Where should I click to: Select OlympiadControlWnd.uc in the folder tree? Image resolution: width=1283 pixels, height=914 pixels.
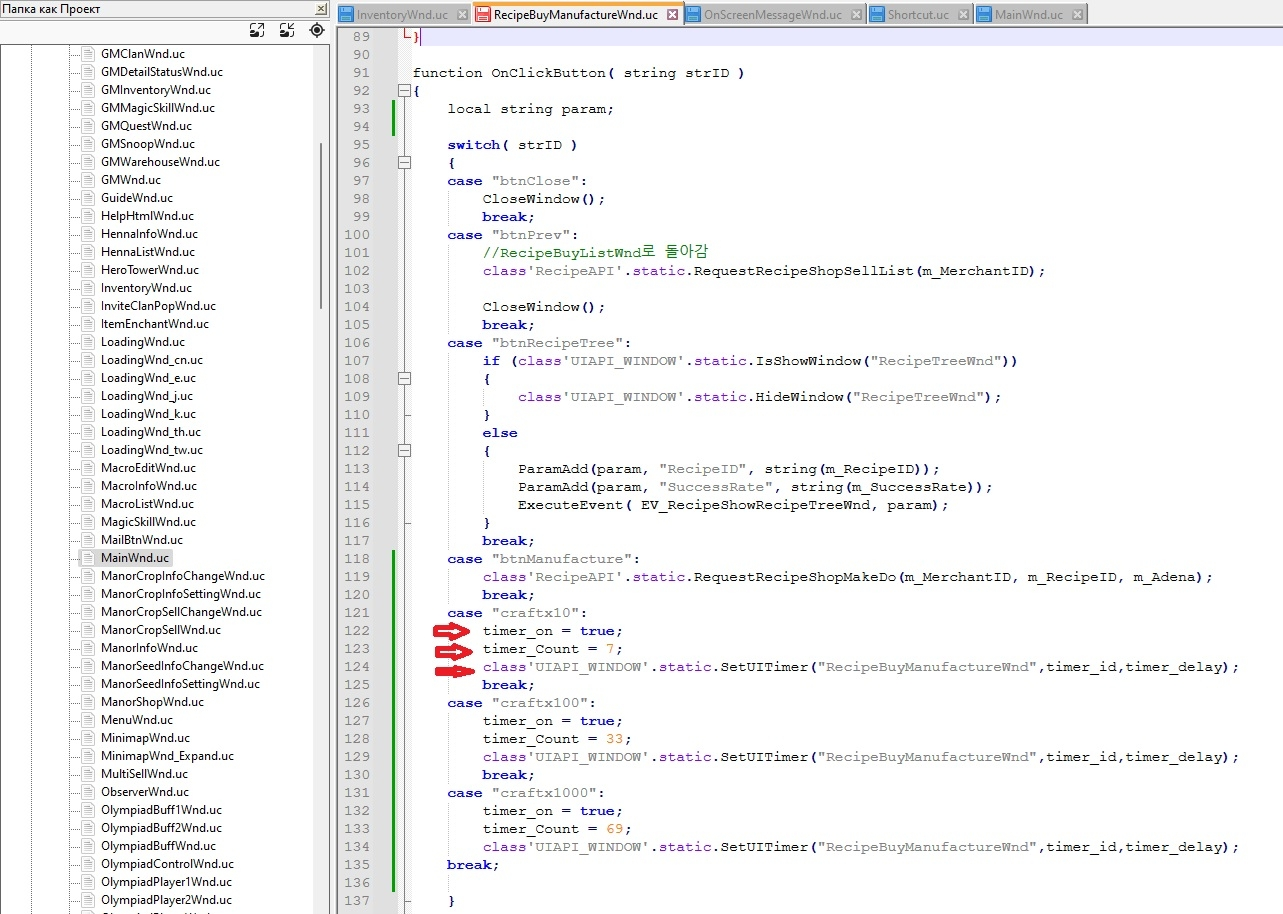[x=167, y=864]
